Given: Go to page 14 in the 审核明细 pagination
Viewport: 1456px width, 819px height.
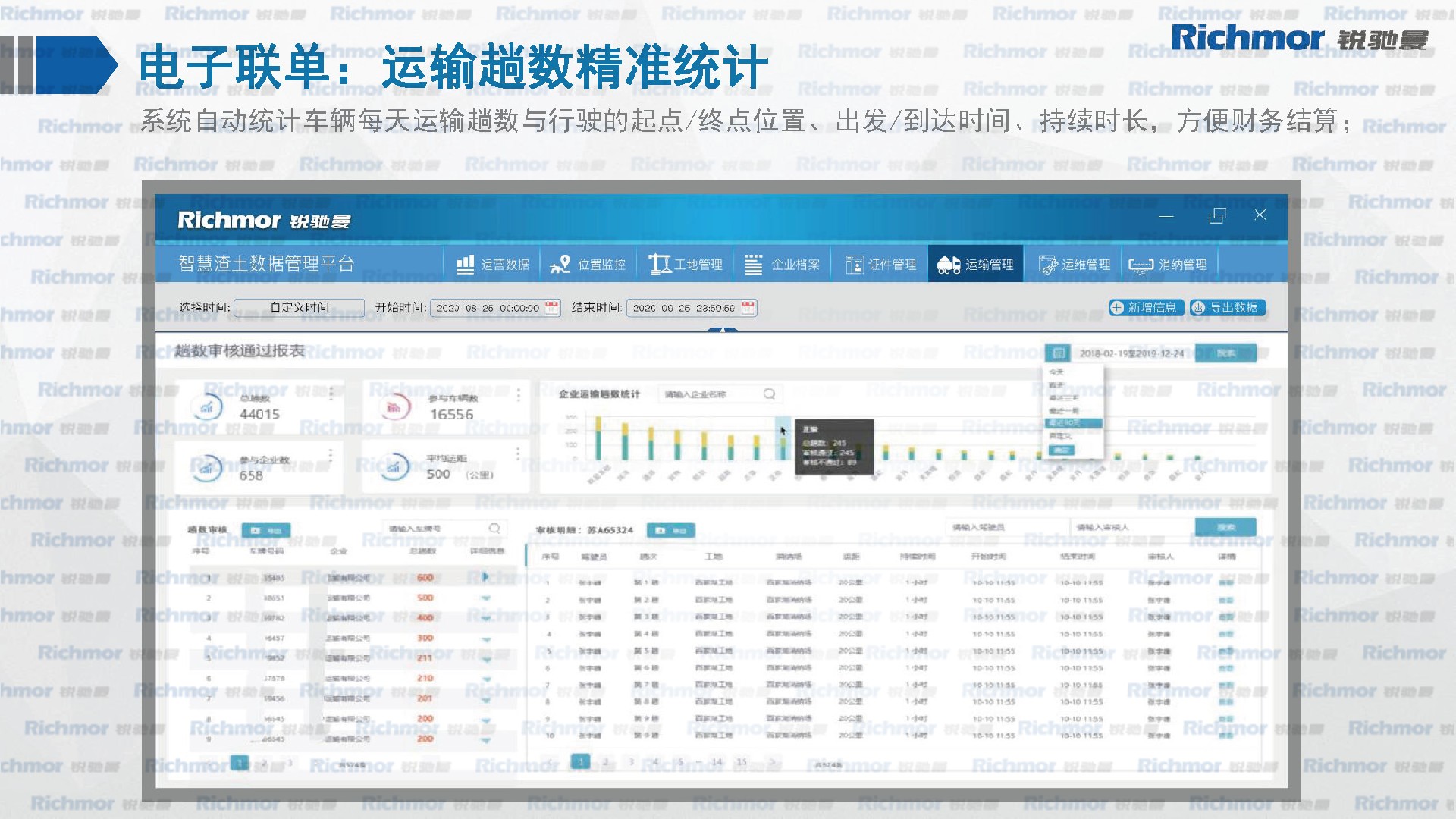Looking at the screenshot, I should [716, 761].
